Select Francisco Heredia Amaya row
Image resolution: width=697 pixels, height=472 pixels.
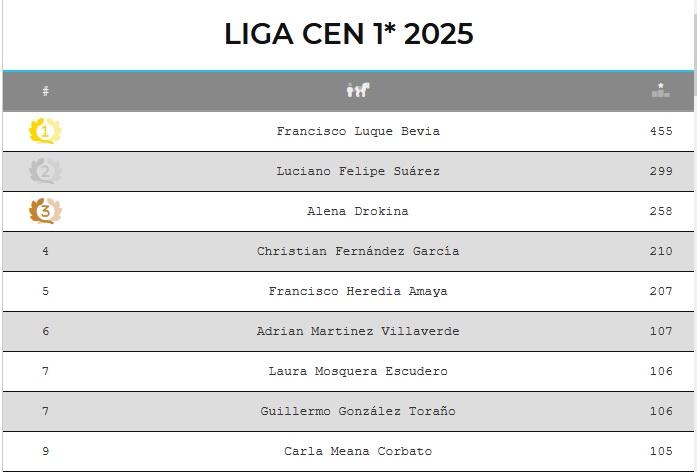click(358, 291)
